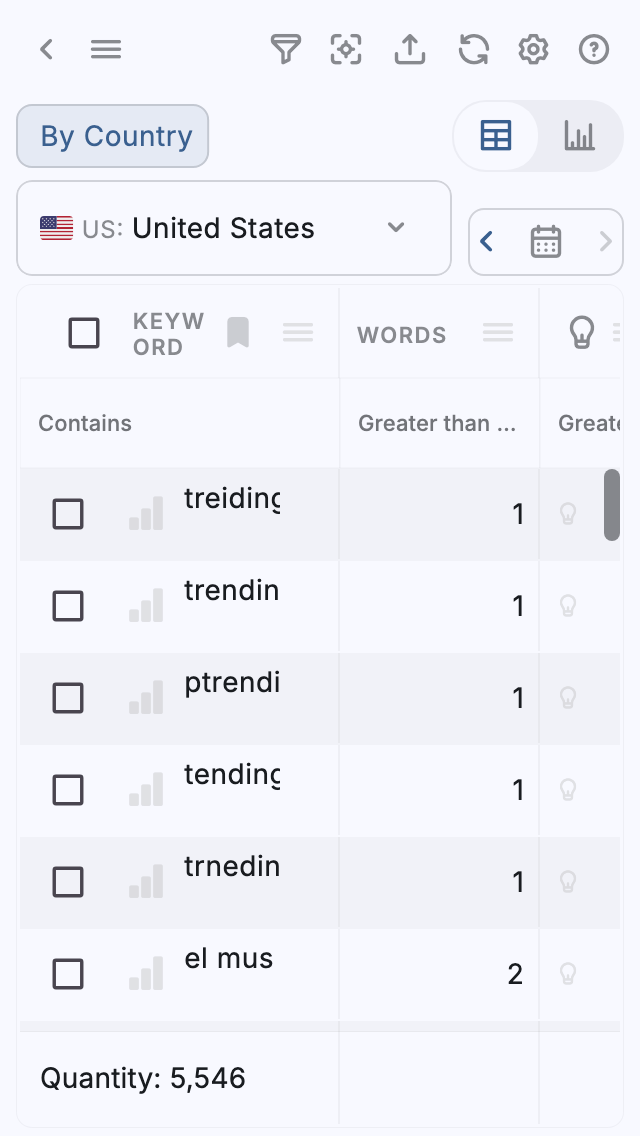
Task: Refresh the keyword data
Action: 473,49
